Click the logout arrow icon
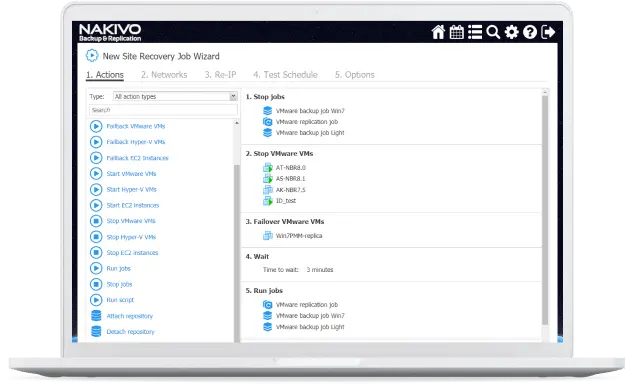The width and height of the screenshot is (627, 385). (548, 32)
